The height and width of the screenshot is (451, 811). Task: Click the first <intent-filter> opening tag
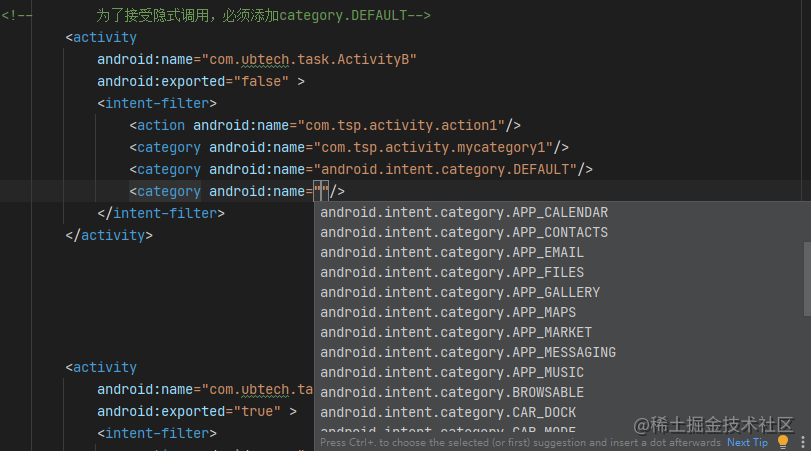point(157,103)
